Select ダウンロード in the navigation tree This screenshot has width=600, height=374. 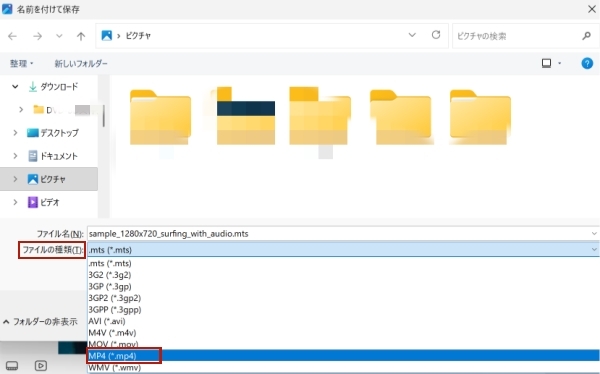click(59, 87)
